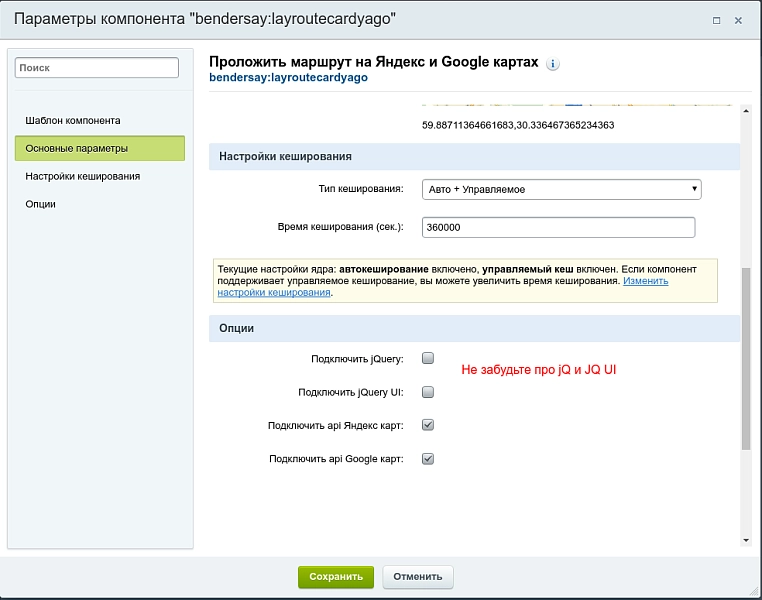Enable the Подключить jQuery checkbox

(428, 359)
